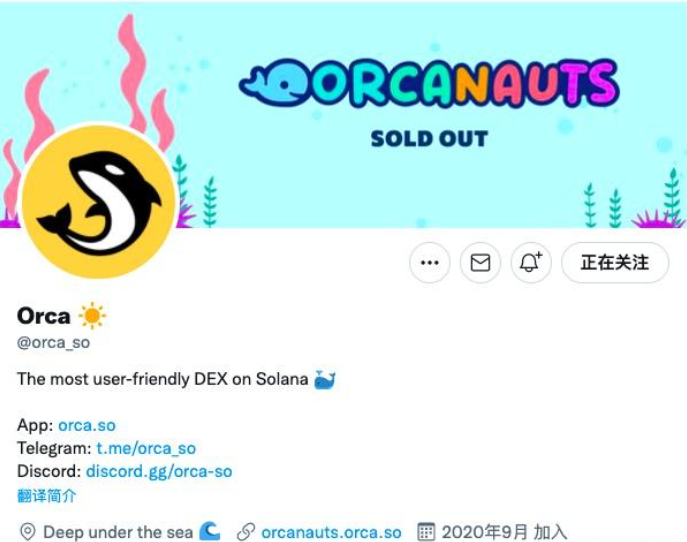Open the t.me/orca_so Telegram link
This screenshot has width=687, height=542.
[146, 448]
